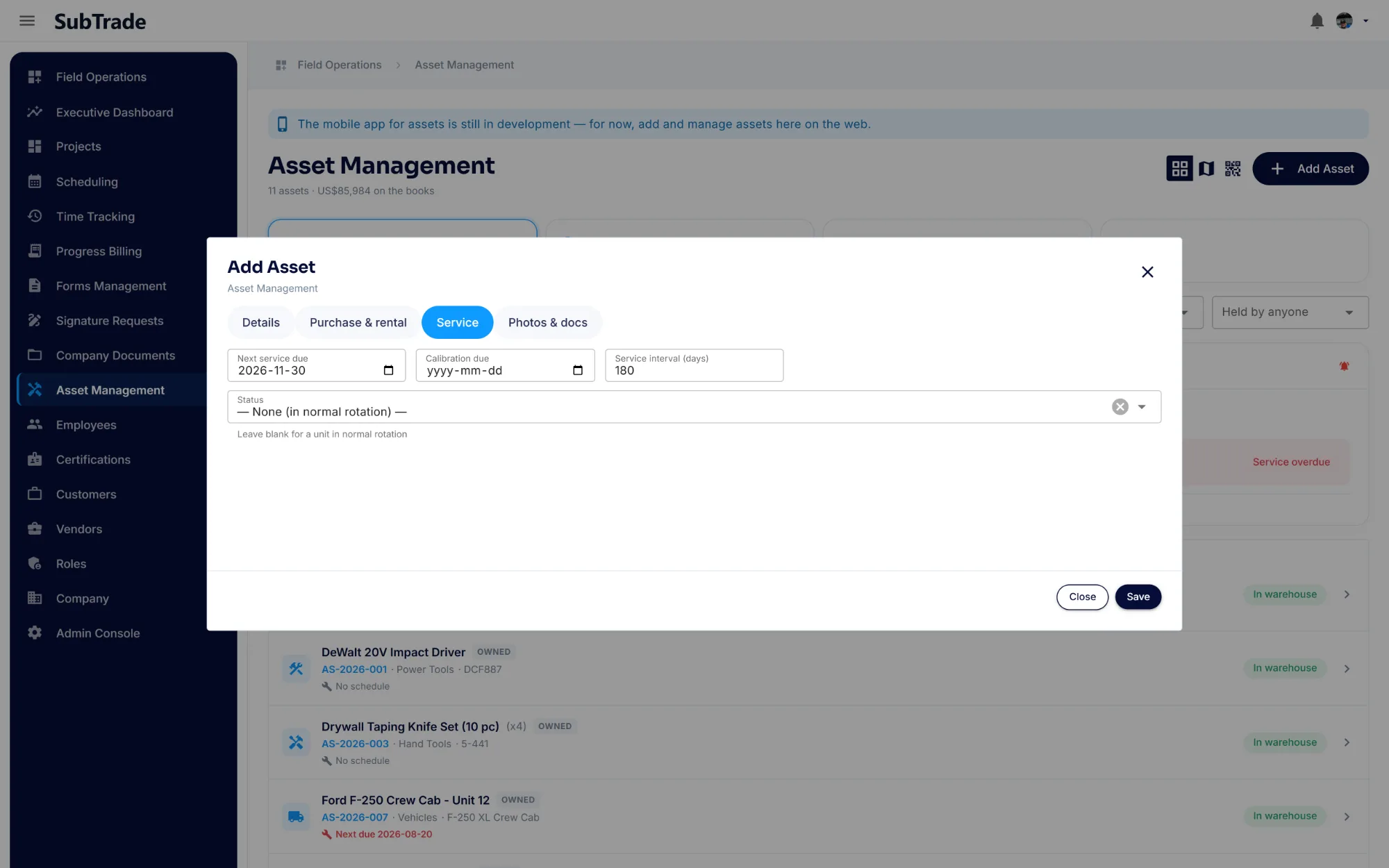Expand the DeWalt 20V Impact Driver row chevron

pyautogui.click(x=1347, y=669)
